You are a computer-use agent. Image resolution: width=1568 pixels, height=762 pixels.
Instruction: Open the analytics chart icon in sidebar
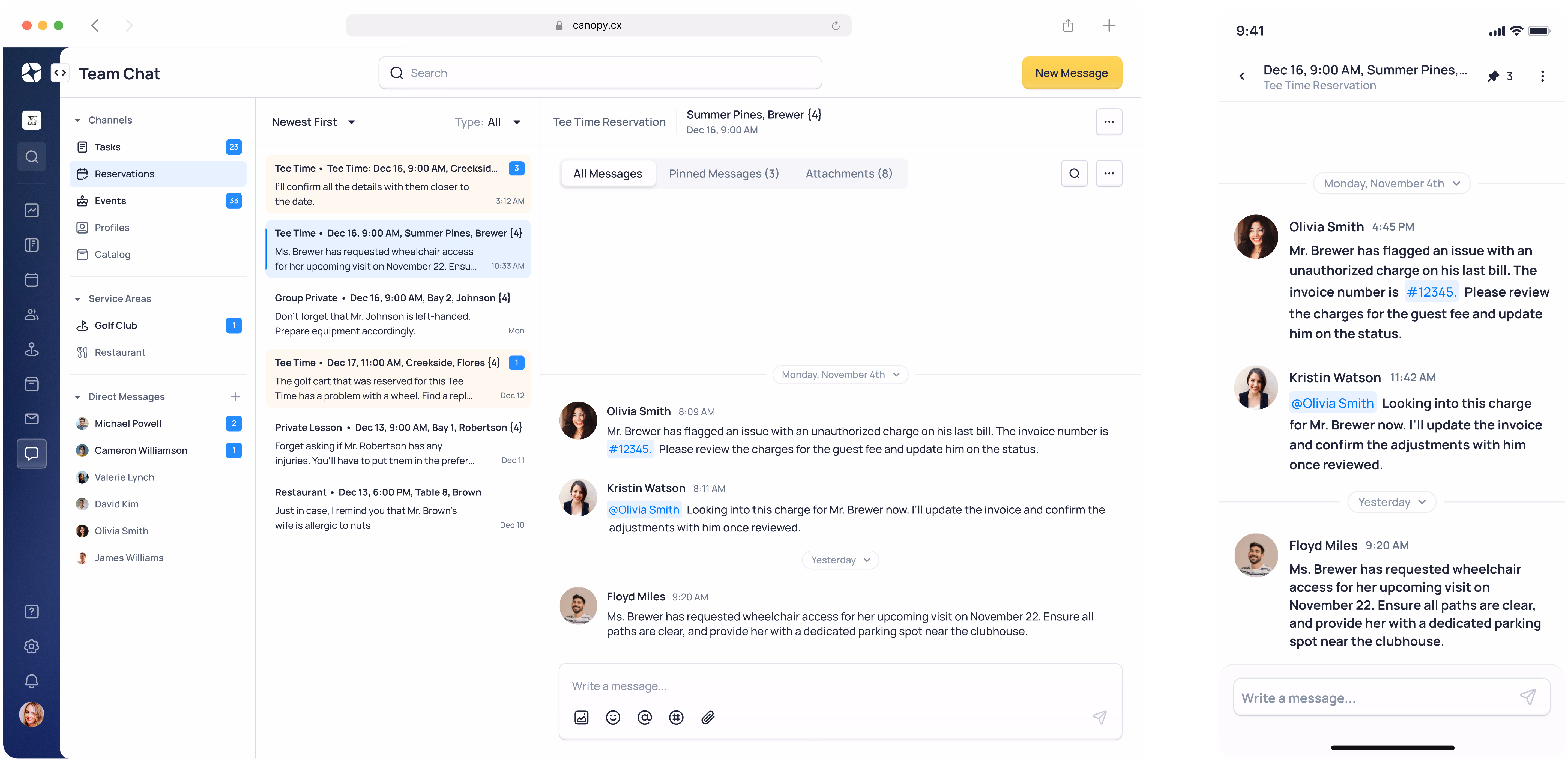[x=32, y=210]
